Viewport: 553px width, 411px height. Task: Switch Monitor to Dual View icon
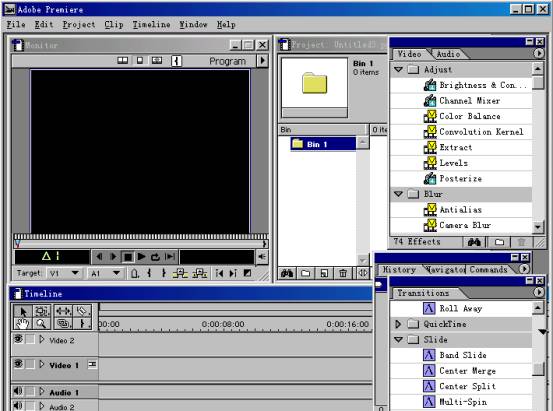(122, 60)
